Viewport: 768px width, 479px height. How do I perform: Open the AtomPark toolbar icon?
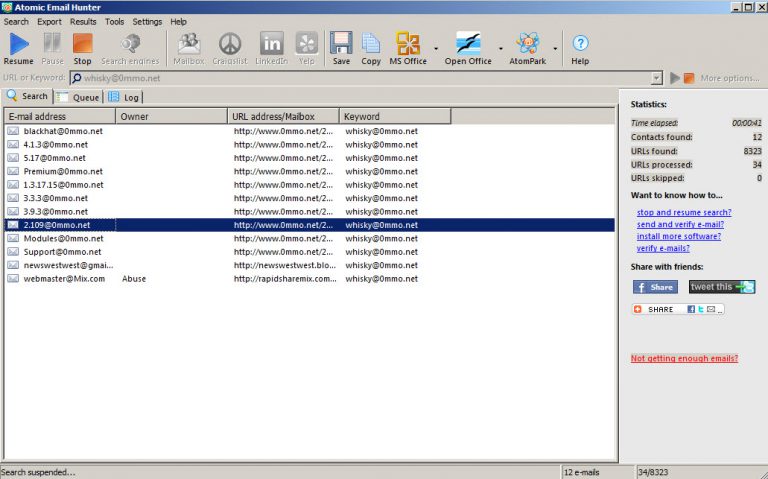tap(527, 47)
